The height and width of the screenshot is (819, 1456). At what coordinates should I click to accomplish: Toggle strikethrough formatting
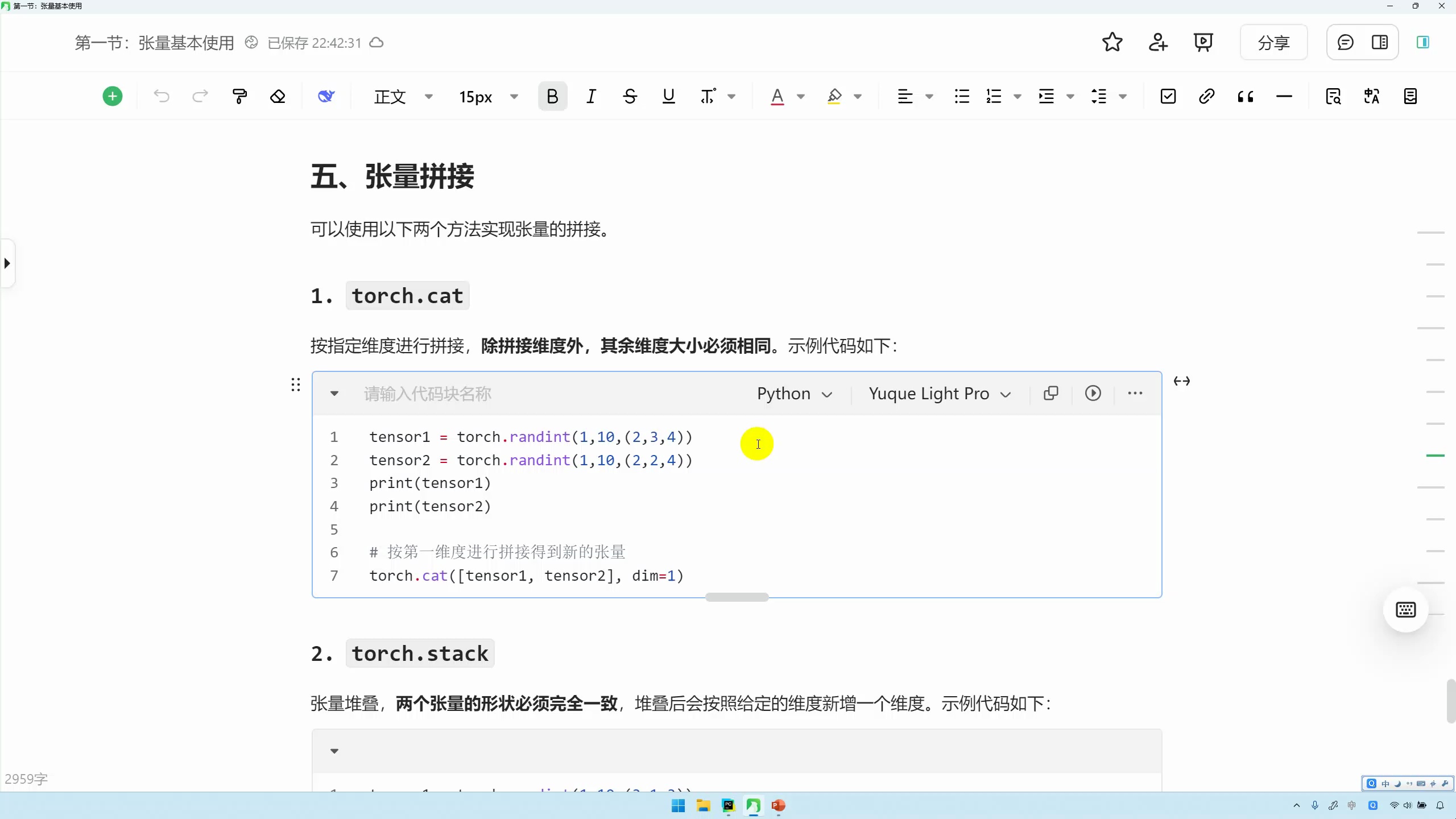point(629,96)
